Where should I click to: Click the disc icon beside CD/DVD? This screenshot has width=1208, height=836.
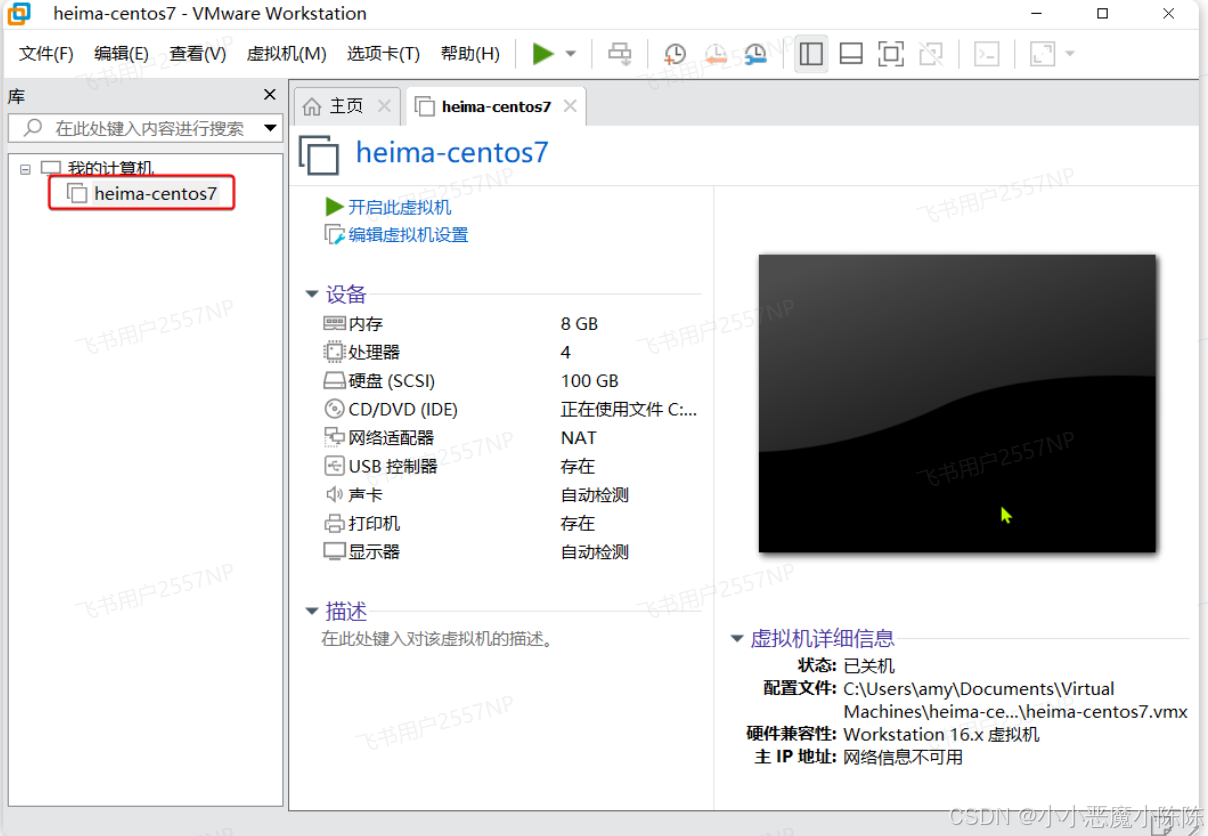point(334,409)
